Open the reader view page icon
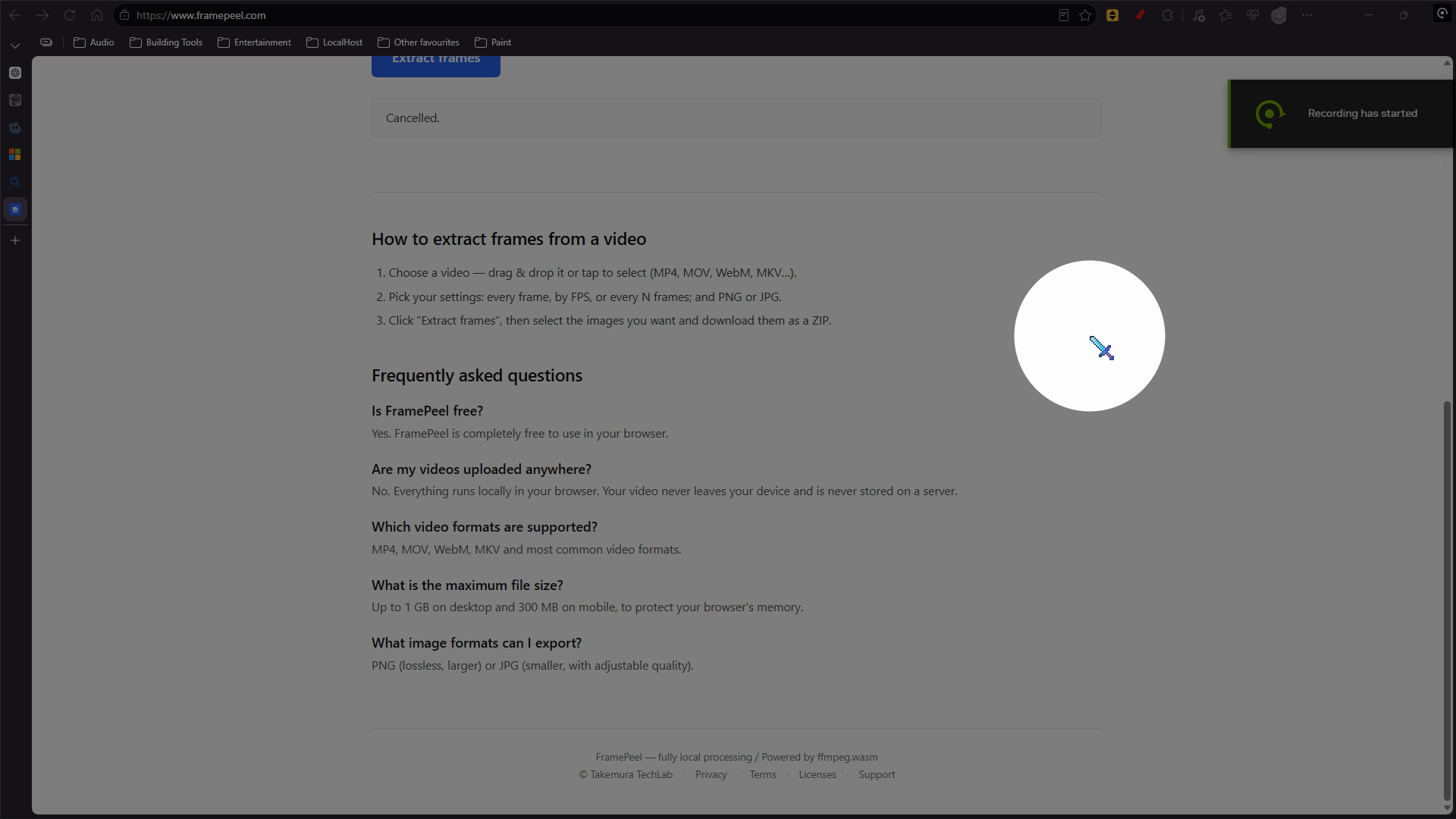This screenshot has height=819, width=1456. point(1064,15)
